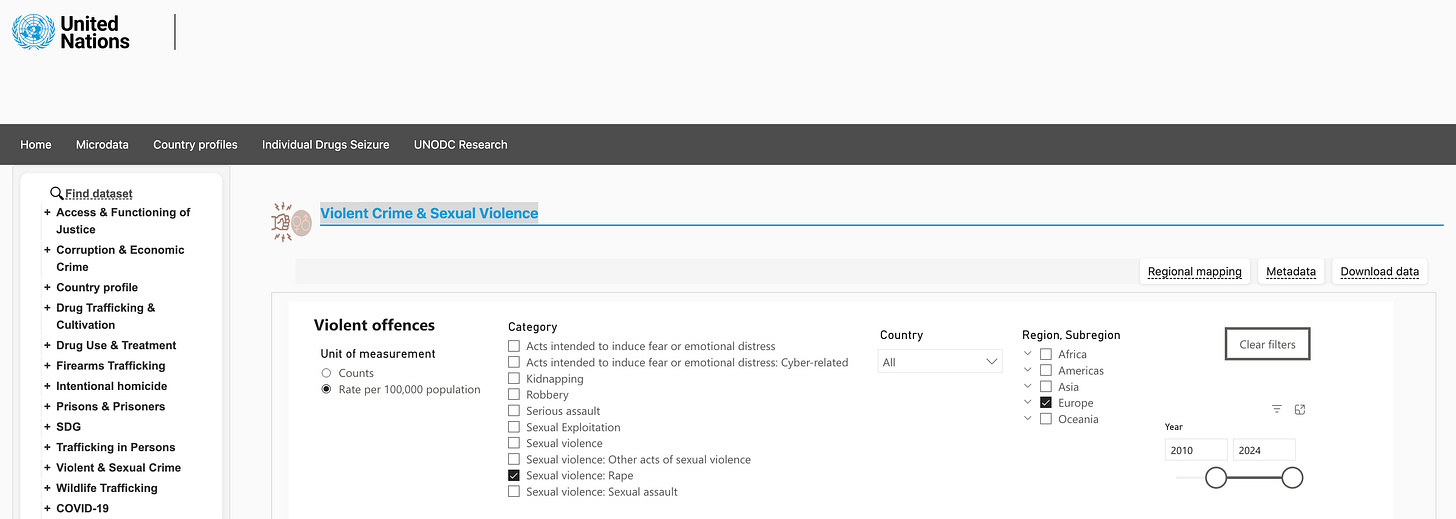The height and width of the screenshot is (519, 1456).
Task: Click the United Nations logo
Action: tap(71, 32)
